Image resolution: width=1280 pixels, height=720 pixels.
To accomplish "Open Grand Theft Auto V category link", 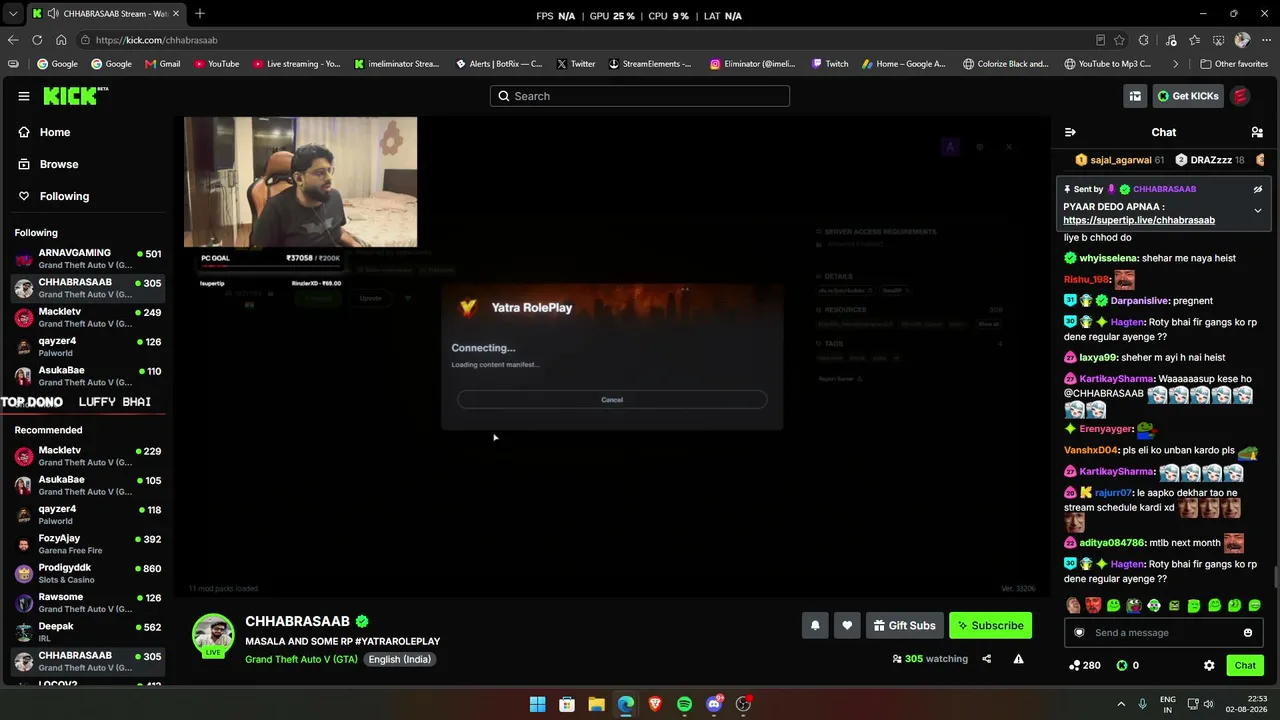I will [301, 660].
